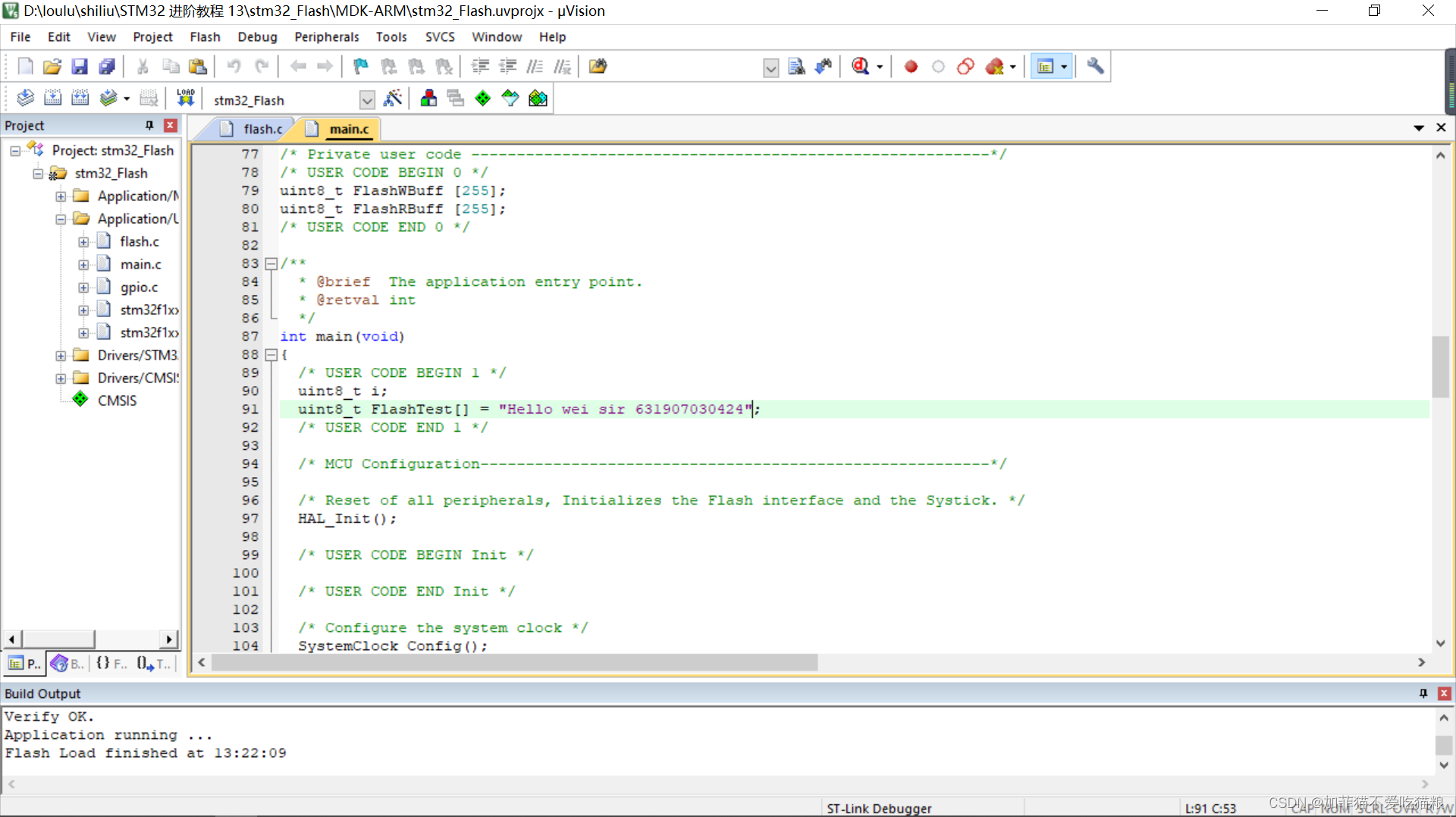Open the window layout dropdown arrow

coord(1064,67)
